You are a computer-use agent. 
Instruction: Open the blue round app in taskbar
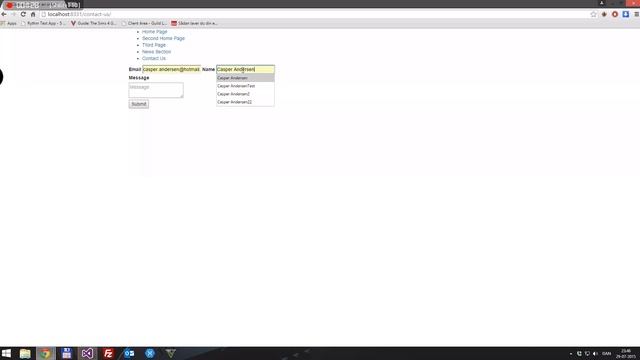(x=150, y=353)
